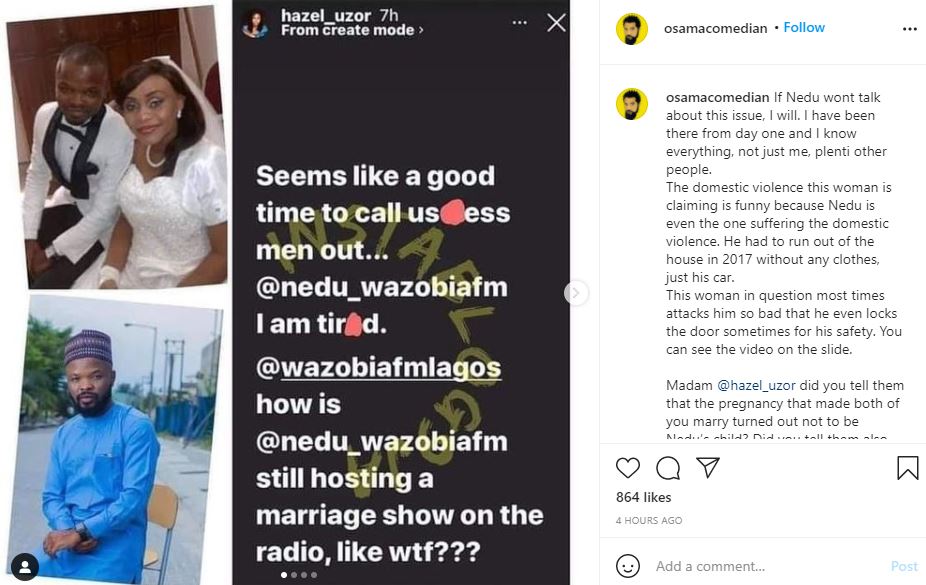Follow osamacomedian
Image resolution: width=926 pixels, height=585 pixels.
804,28
